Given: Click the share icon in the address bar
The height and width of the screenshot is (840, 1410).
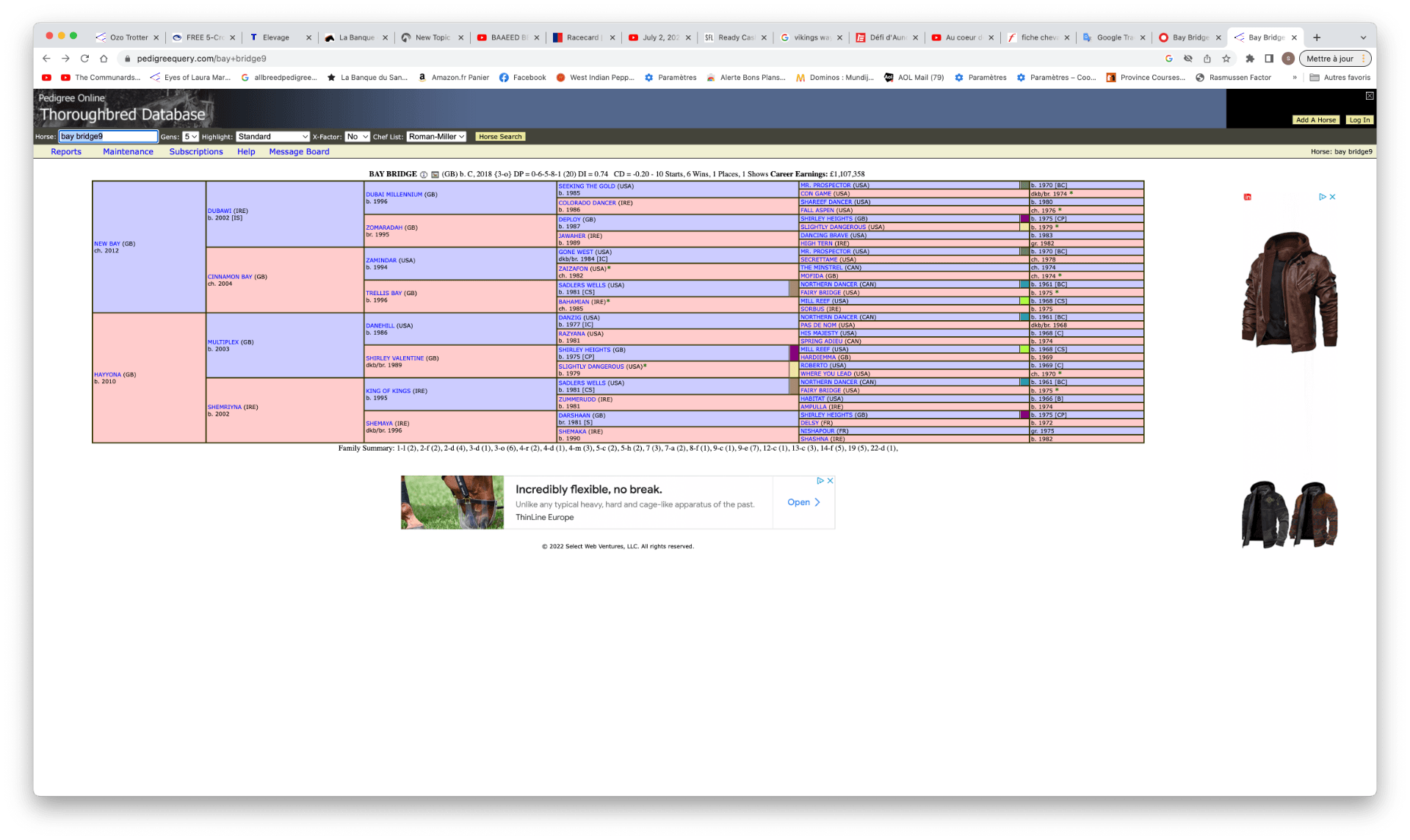Looking at the screenshot, I should point(1207,59).
